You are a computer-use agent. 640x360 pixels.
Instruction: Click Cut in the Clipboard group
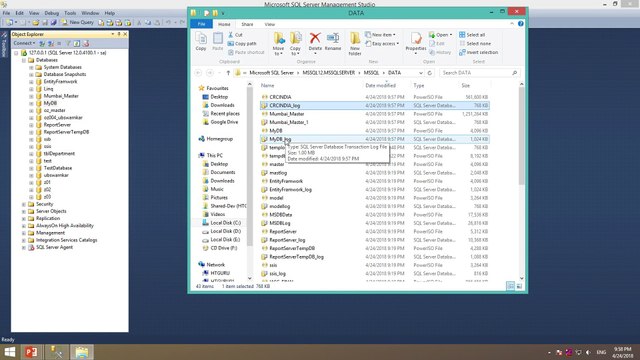point(235,35)
